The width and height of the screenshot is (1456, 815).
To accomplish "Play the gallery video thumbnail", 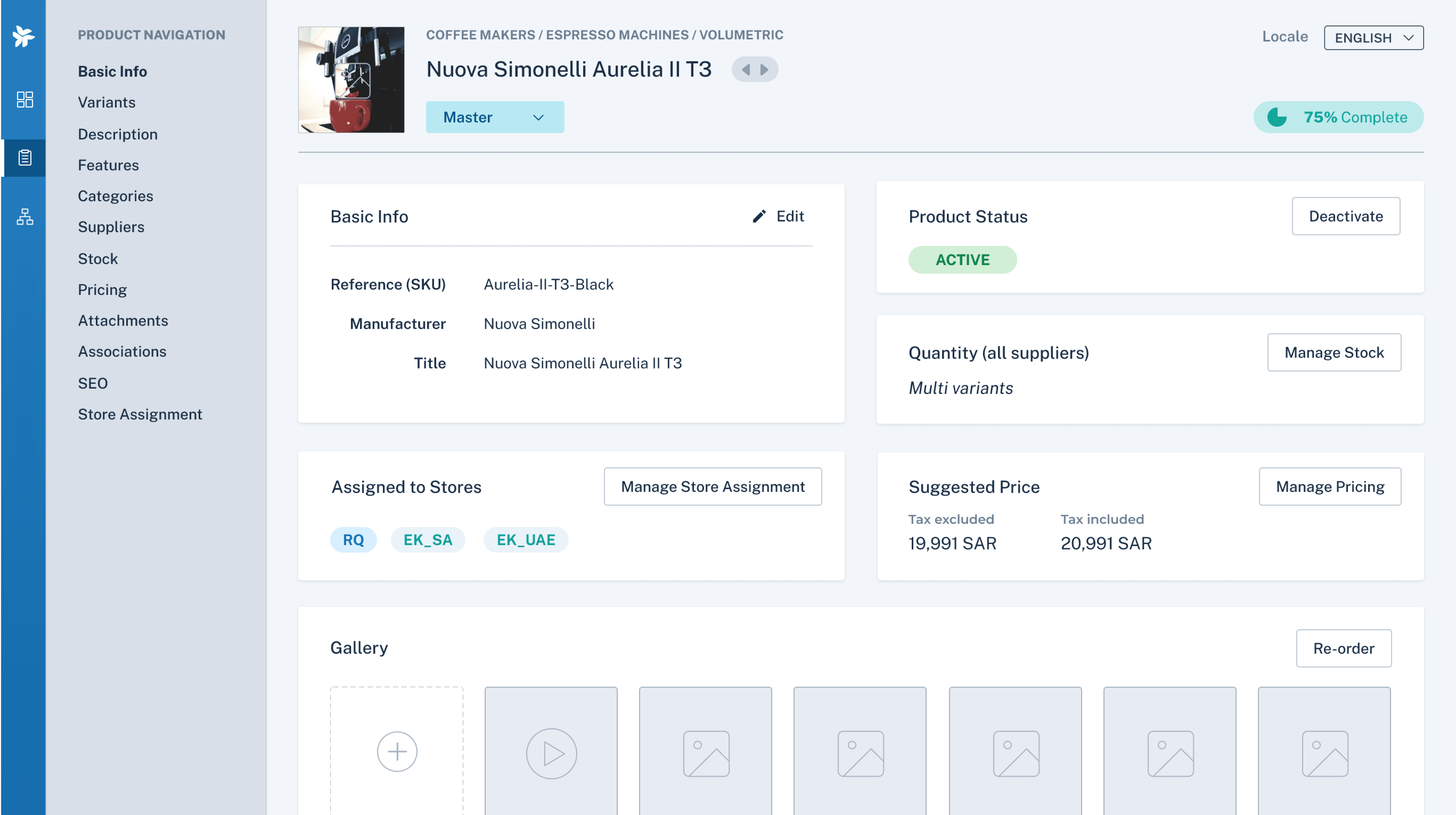I will [551, 753].
